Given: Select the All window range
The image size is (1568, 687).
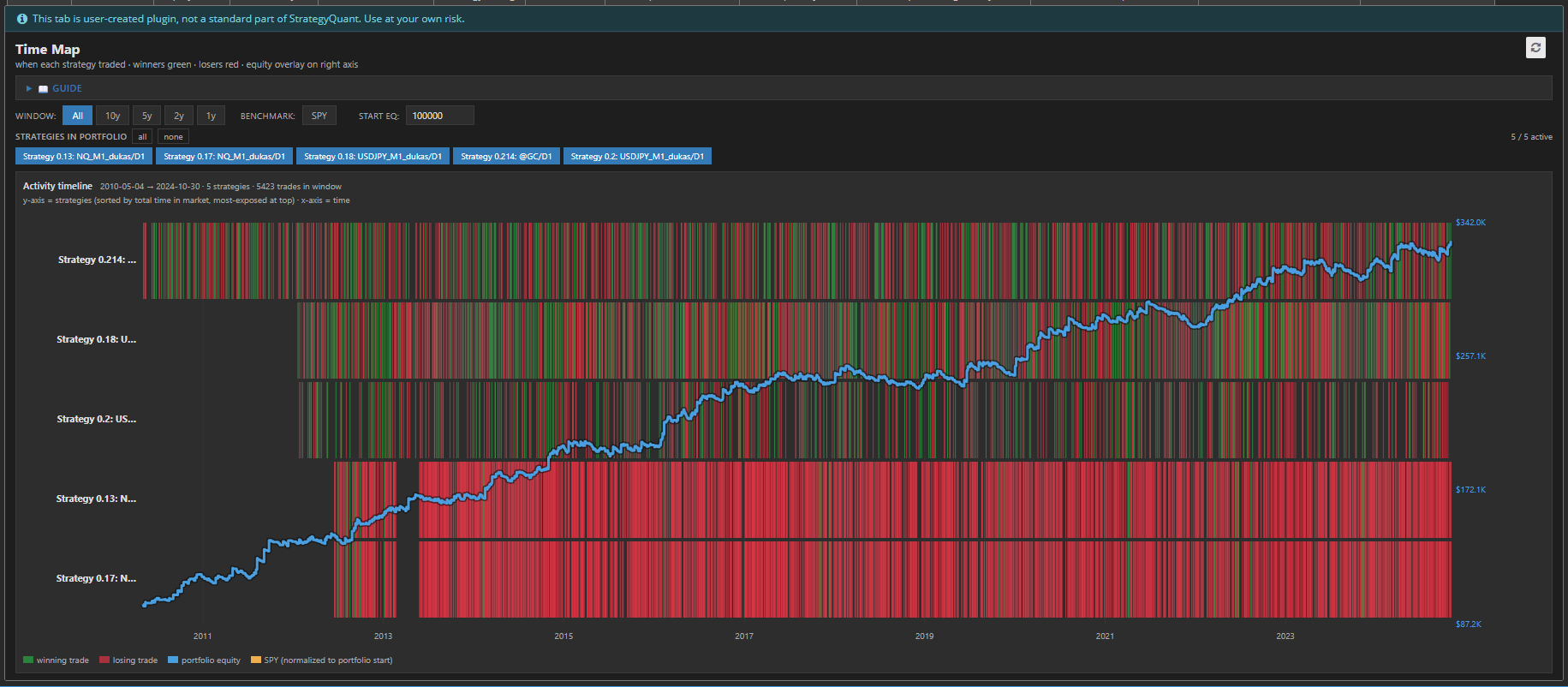Looking at the screenshot, I should point(77,116).
